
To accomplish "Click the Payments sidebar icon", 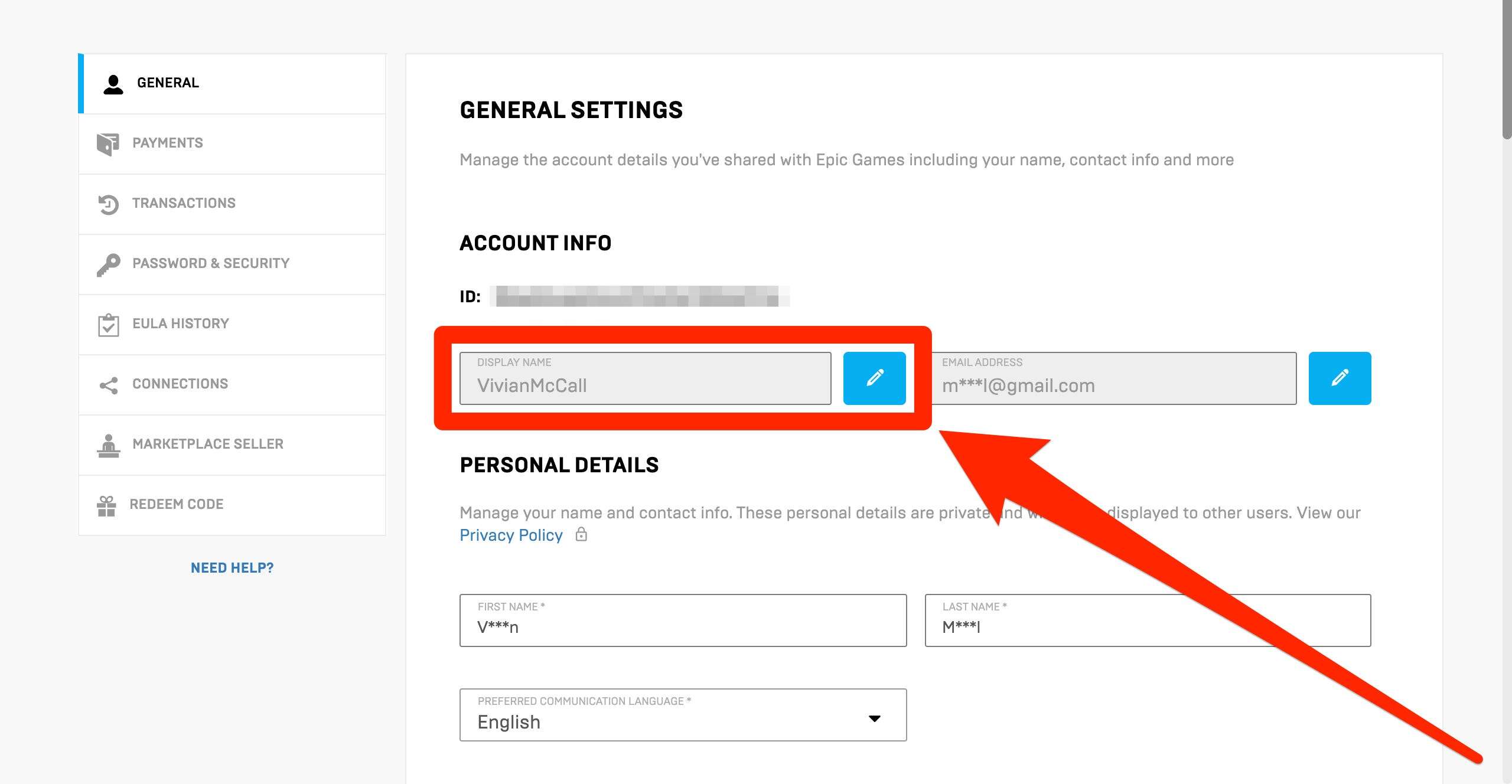I will coord(109,142).
